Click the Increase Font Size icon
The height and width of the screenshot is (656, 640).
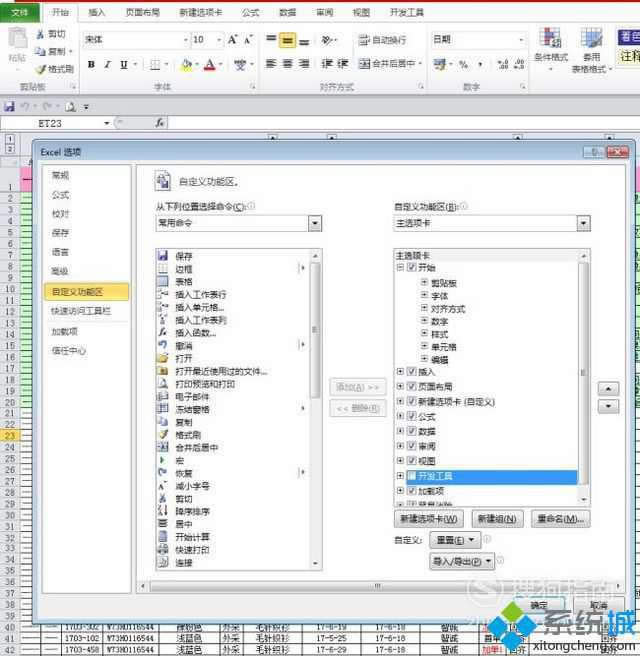pyautogui.click(x=233, y=40)
